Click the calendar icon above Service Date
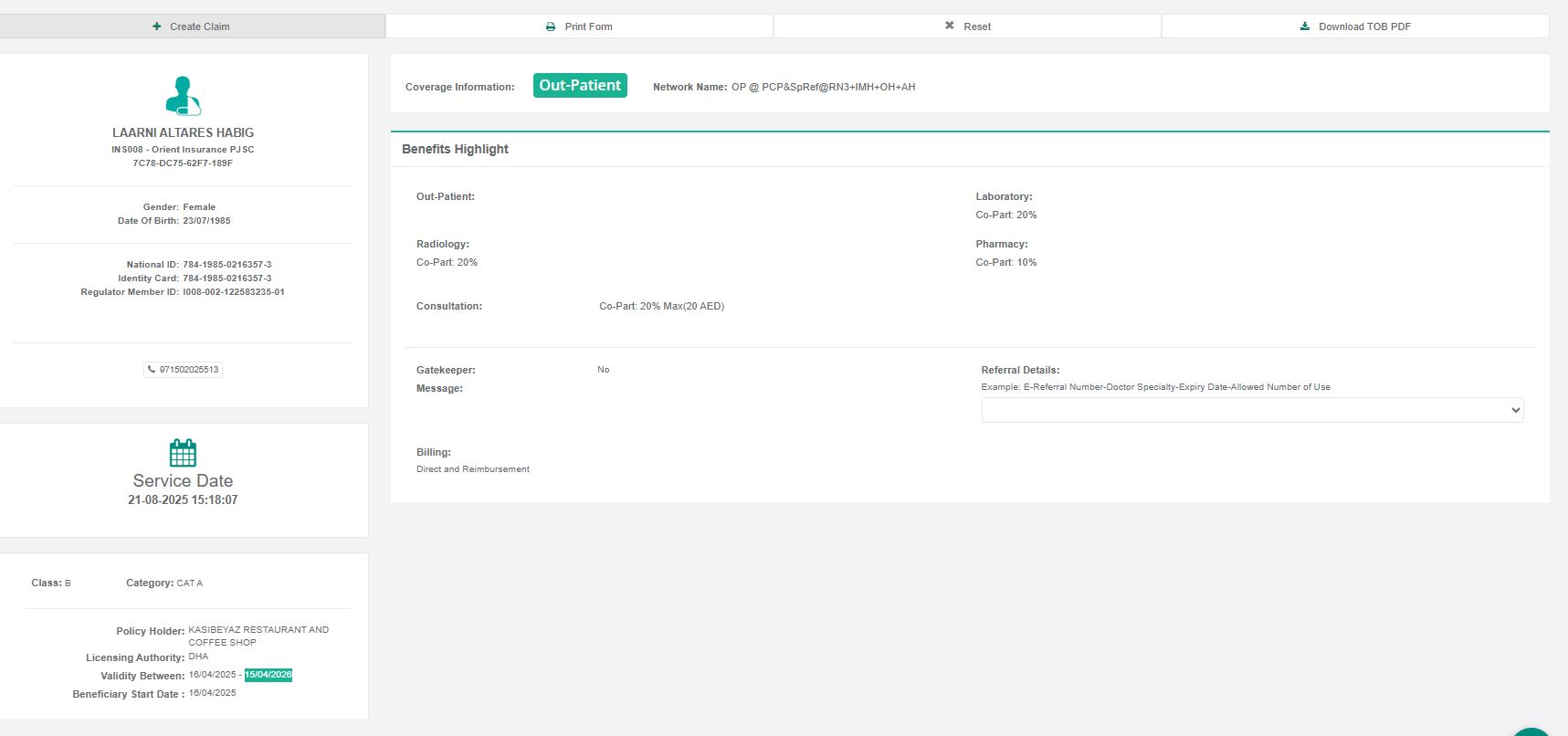This screenshot has height=736, width=1568. [x=183, y=453]
